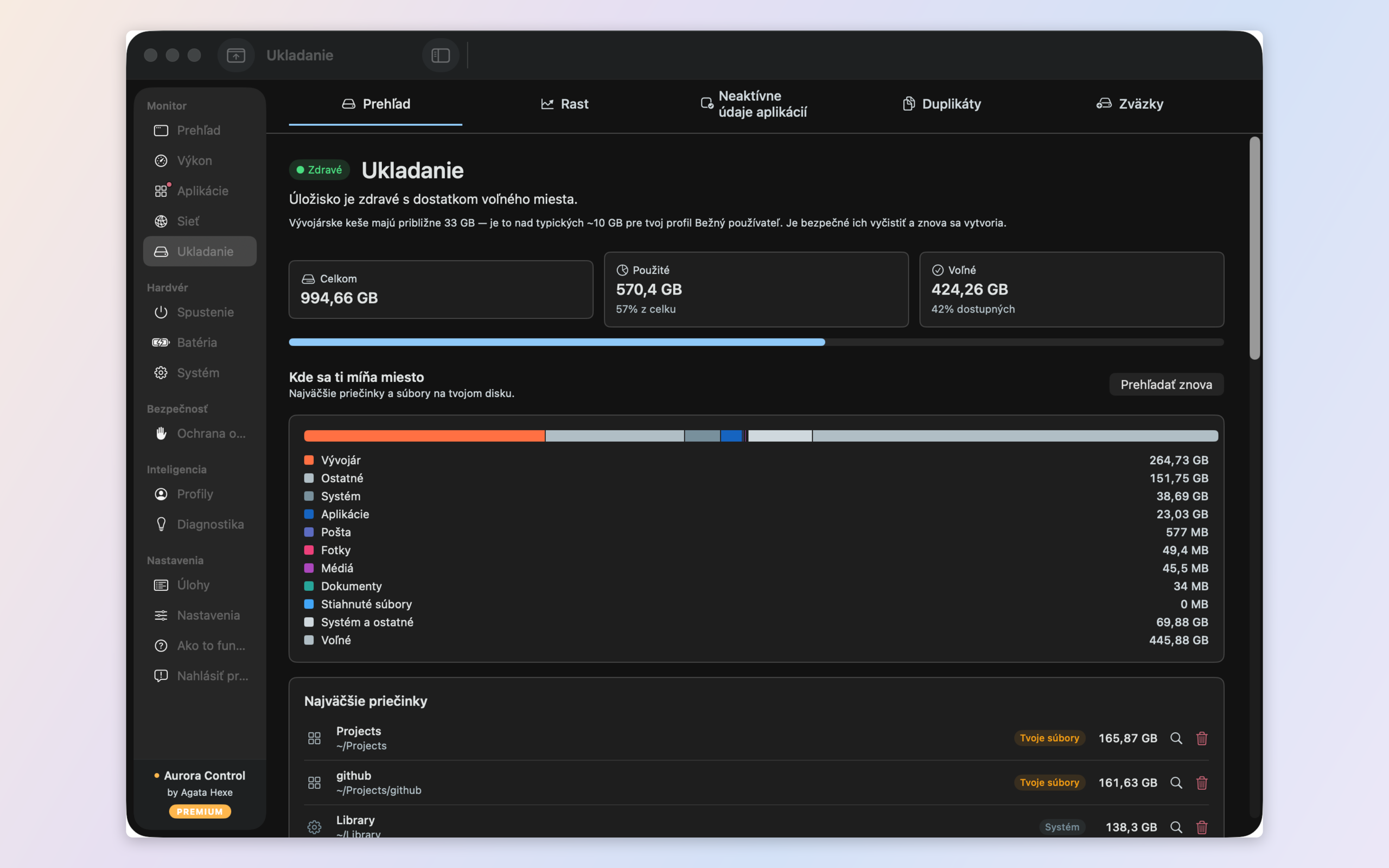Click the PREMIUM badge
1389x868 pixels.
point(200,811)
